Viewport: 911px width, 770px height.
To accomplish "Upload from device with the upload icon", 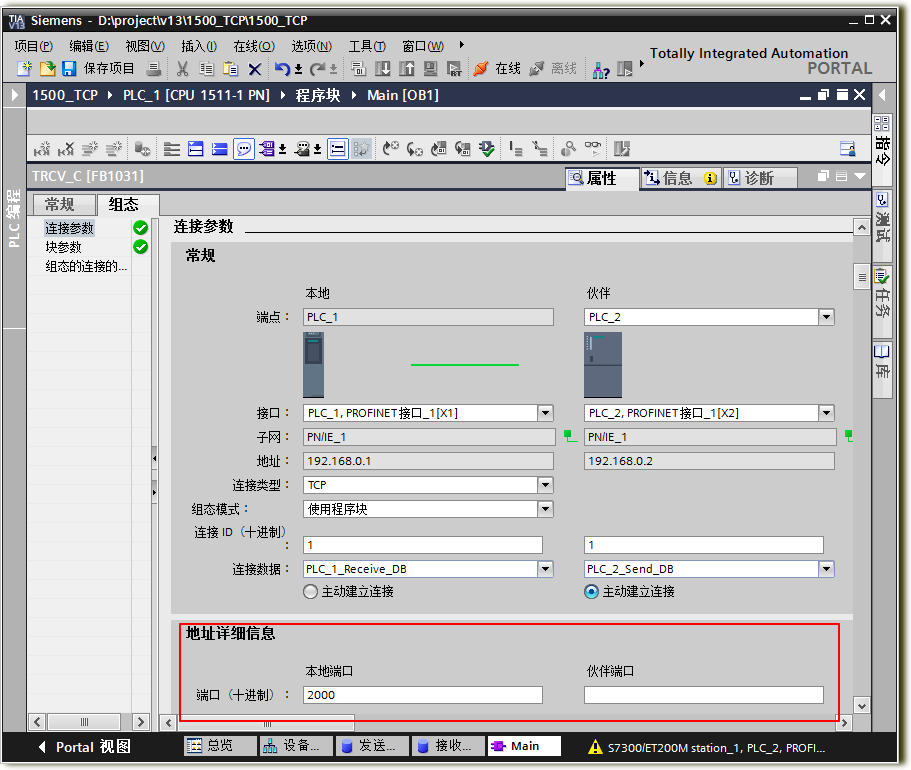I will tap(407, 69).
